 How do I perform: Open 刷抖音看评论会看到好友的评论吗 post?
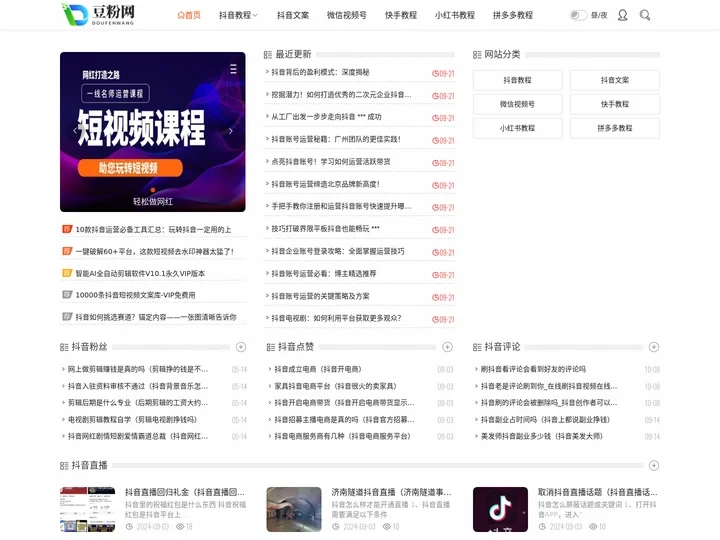coord(533,369)
